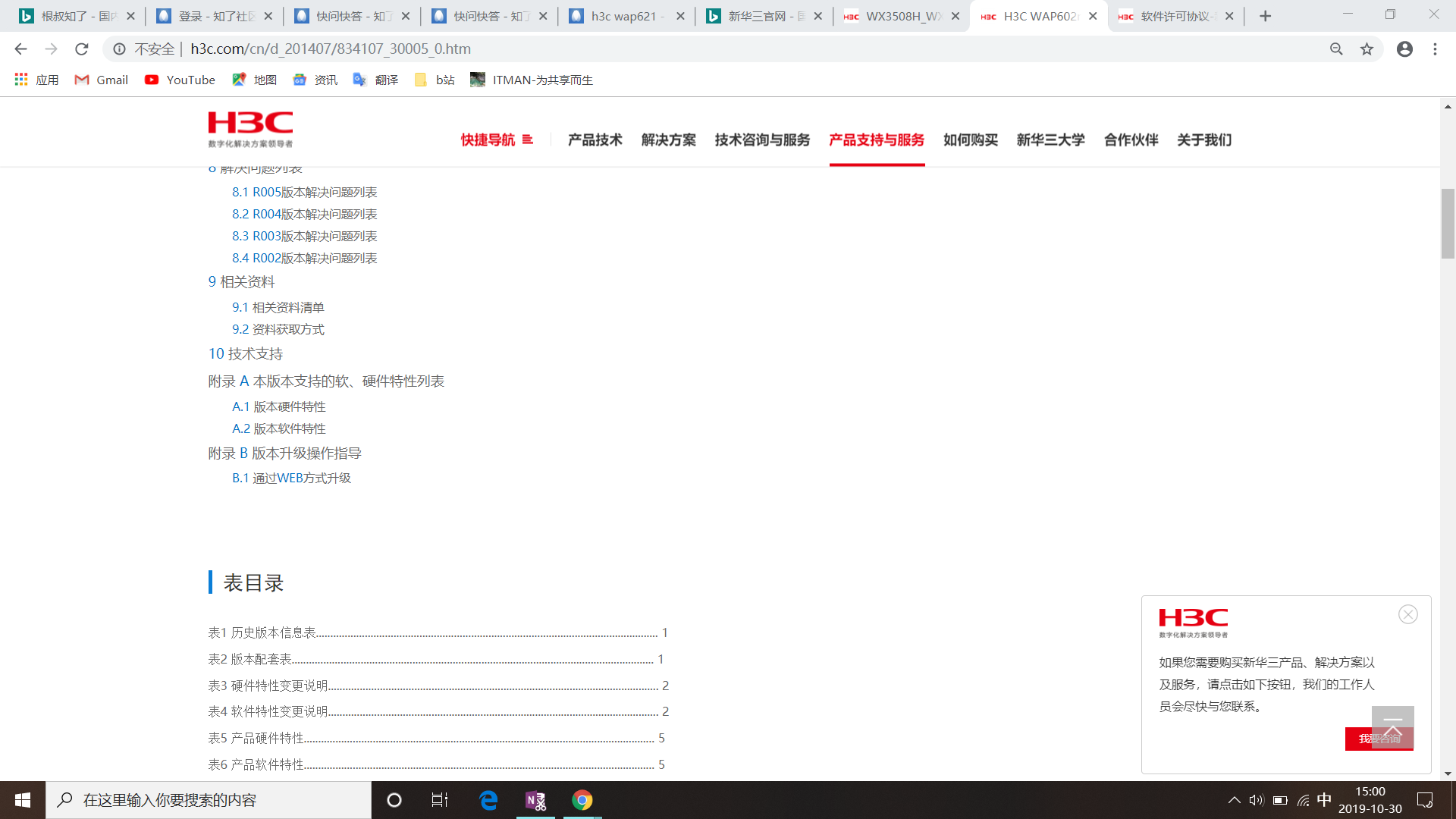
Task: Open Chrome's three-dot menu
Action: pyautogui.click(x=1435, y=49)
